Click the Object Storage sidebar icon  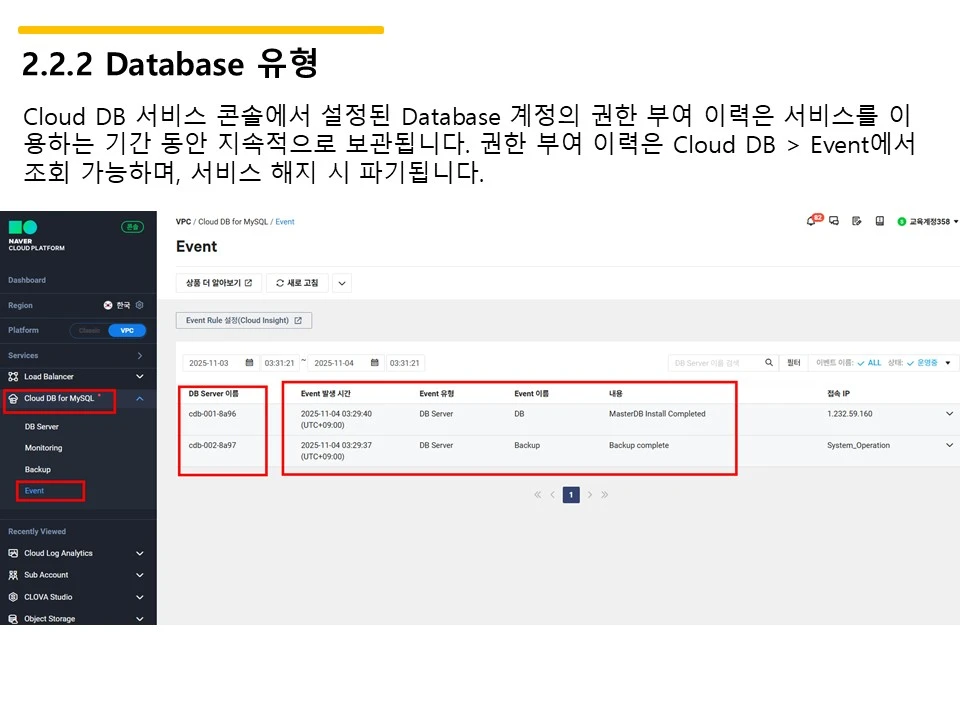point(13,619)
